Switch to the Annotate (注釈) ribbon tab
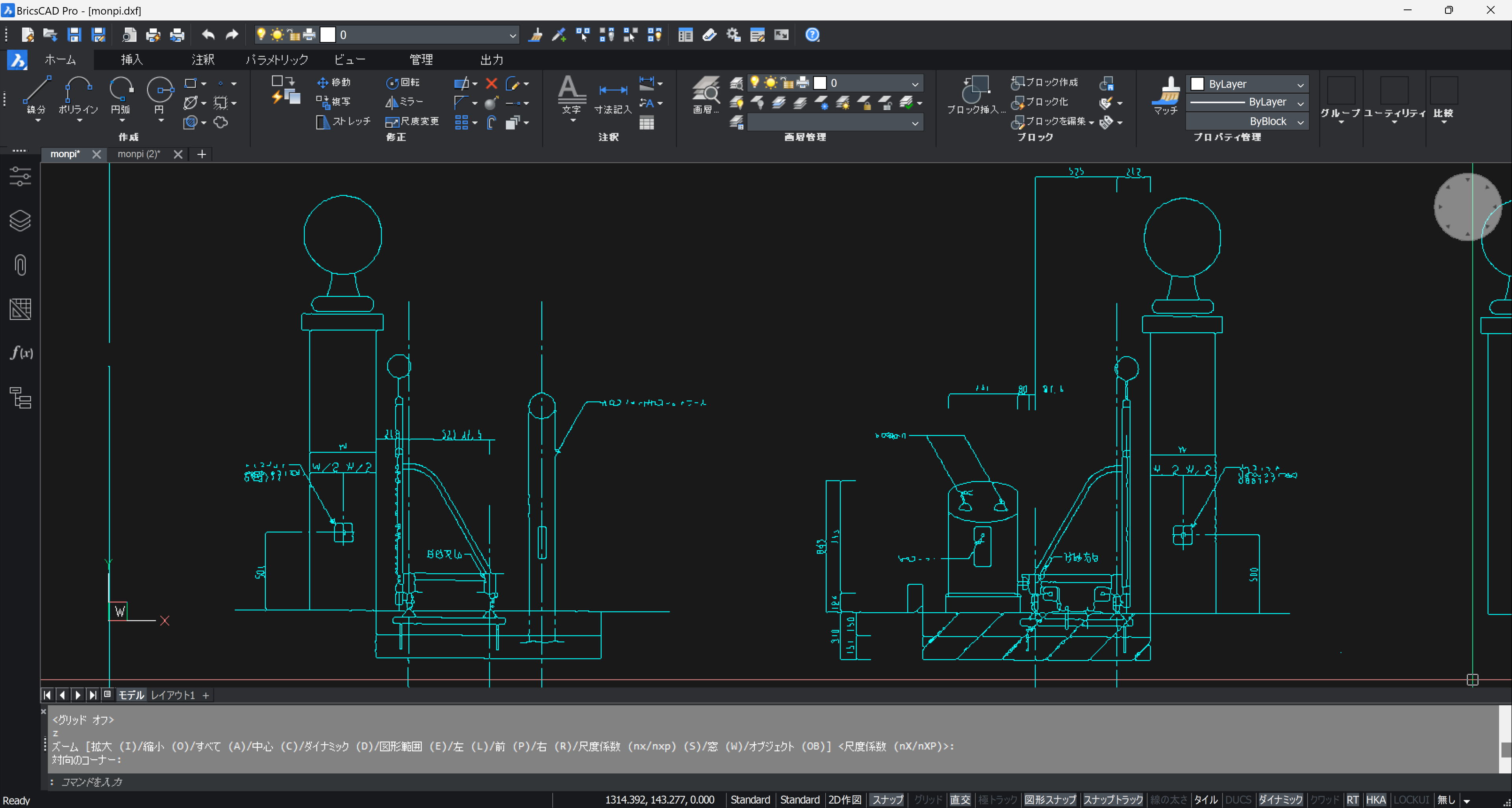 (202, 60)
